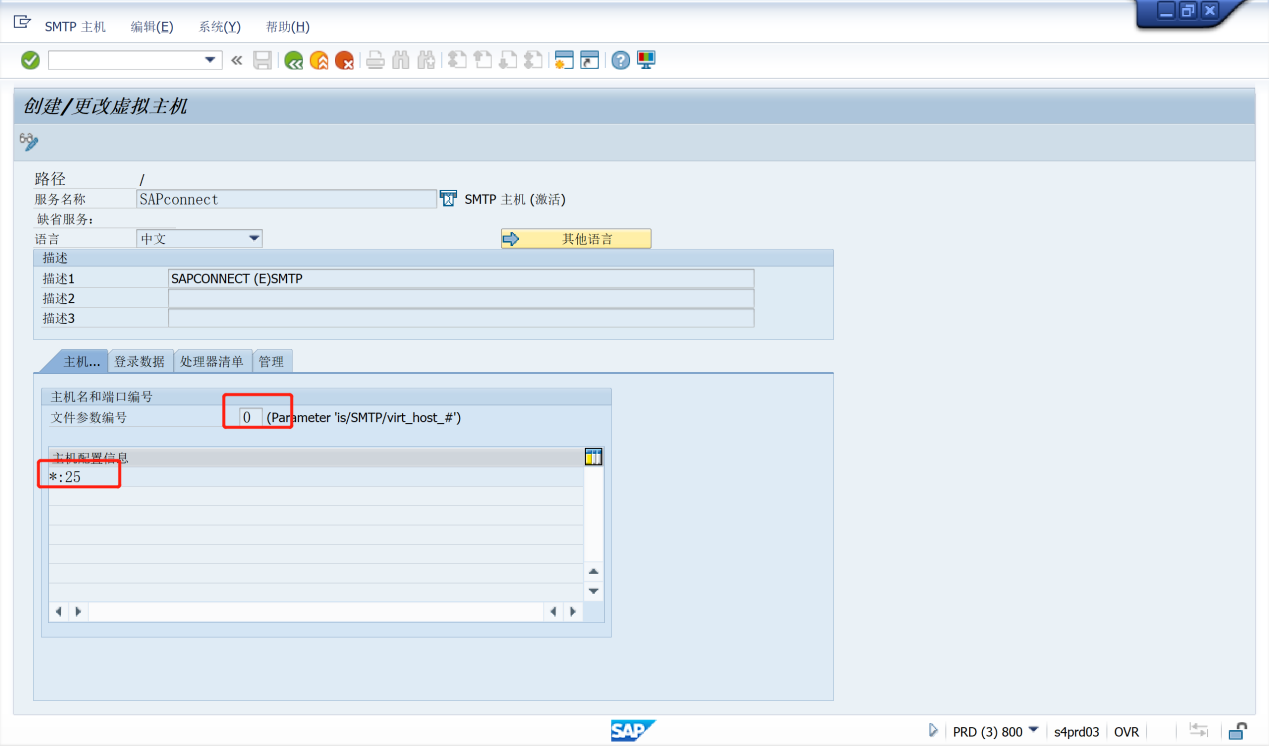Click the orange Exit icon

[x=319, y=60]
